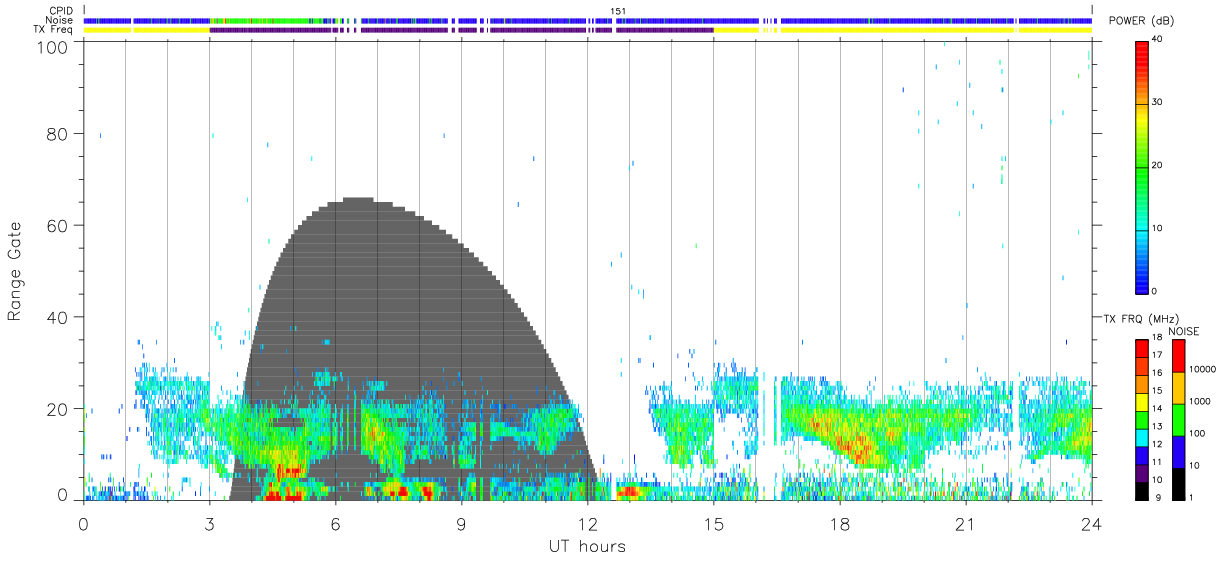Click the 40 label on power colorbar
Screen dimensions: 1228x567
click(x=1158, y=39)
